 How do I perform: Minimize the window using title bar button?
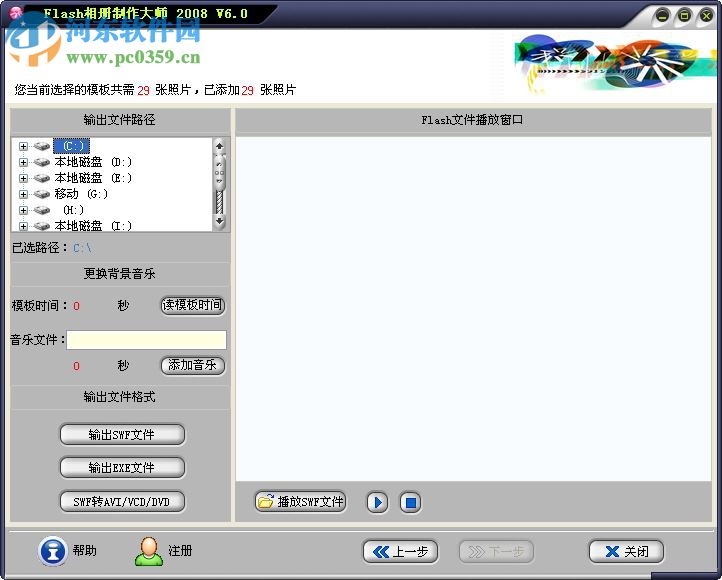pyautogui.click(x=662, y=16)
